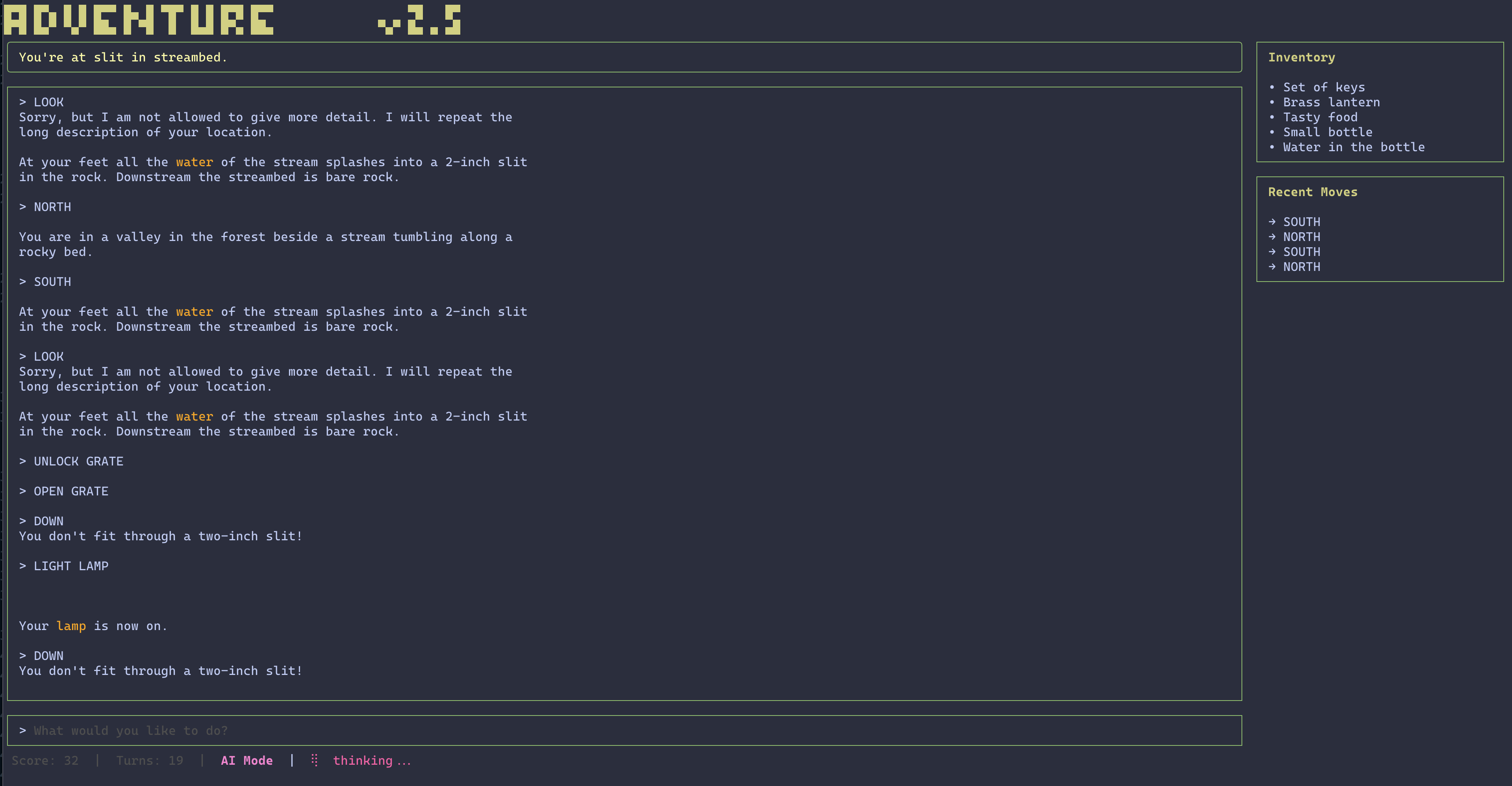Click the Recent Moves panel heading
Viewport: 1512px width, 786px height.
1312,192
